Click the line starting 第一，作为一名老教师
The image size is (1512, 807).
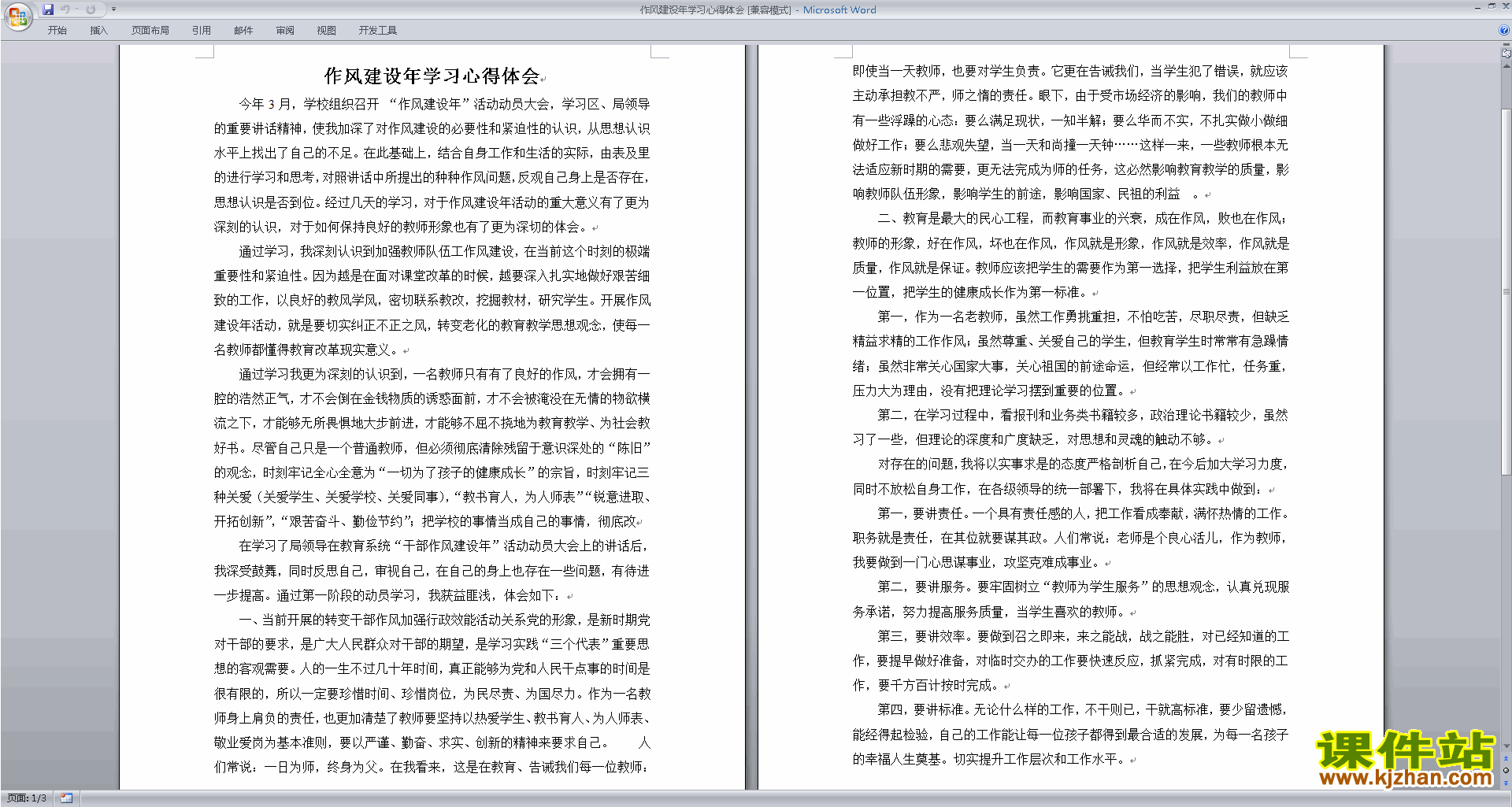[1083, 317]
